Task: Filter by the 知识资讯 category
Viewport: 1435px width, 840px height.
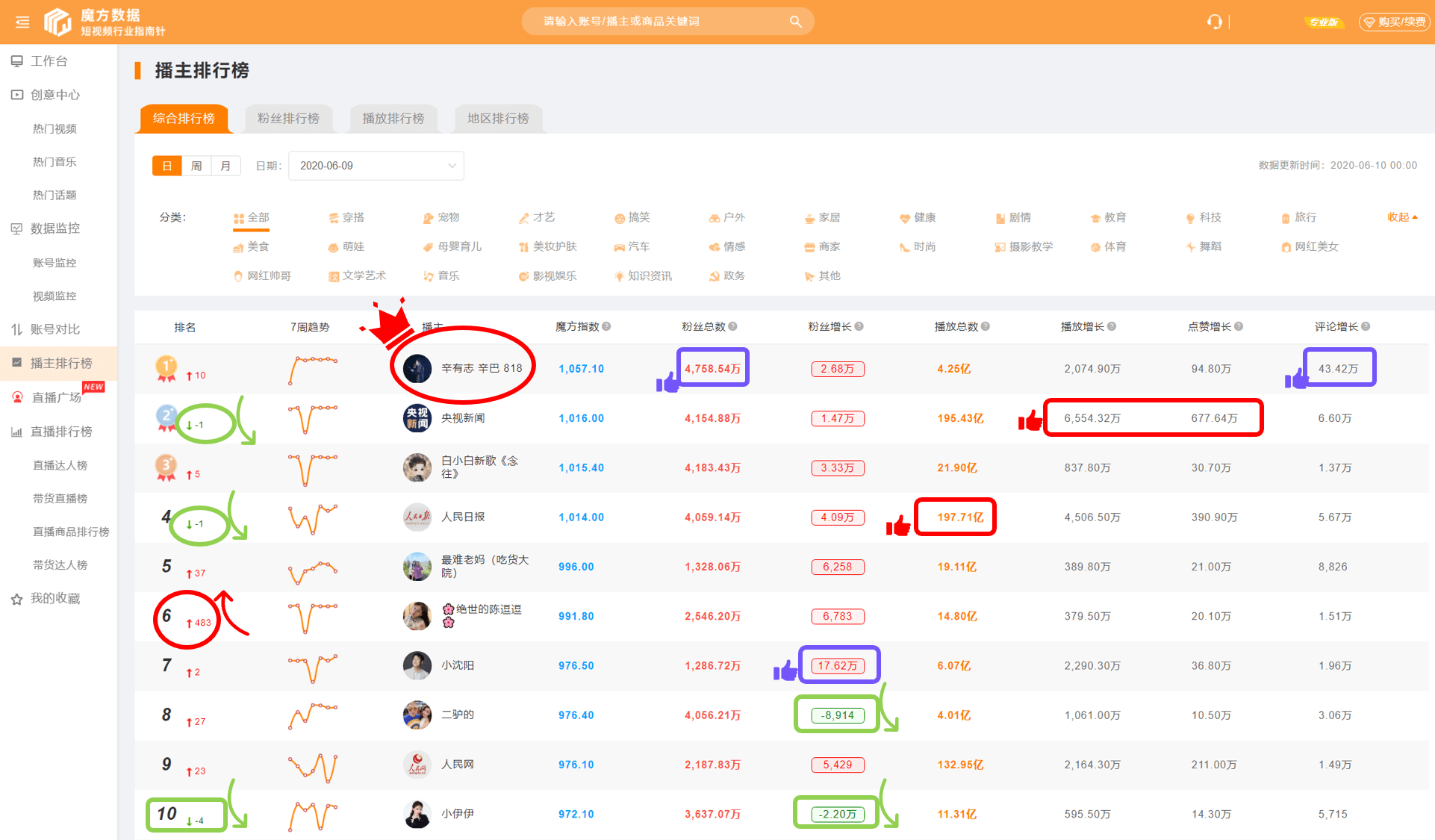Action: [643, 276]
